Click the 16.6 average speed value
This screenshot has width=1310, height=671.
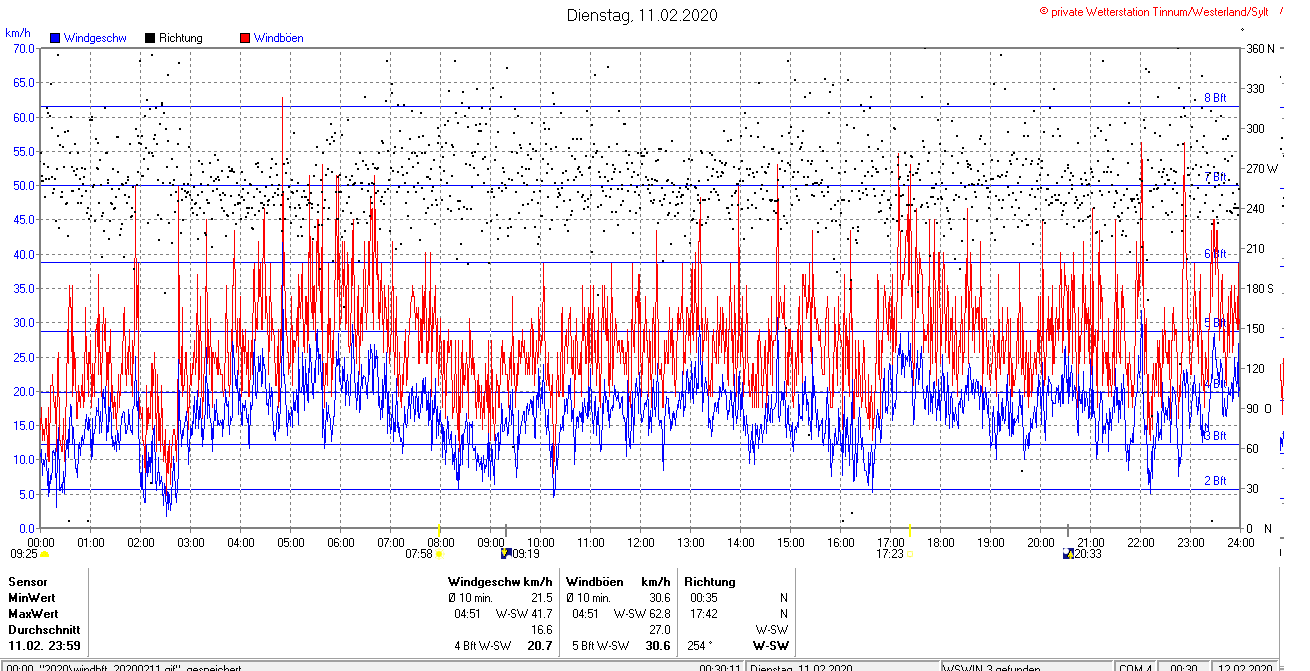coord(541,629)
